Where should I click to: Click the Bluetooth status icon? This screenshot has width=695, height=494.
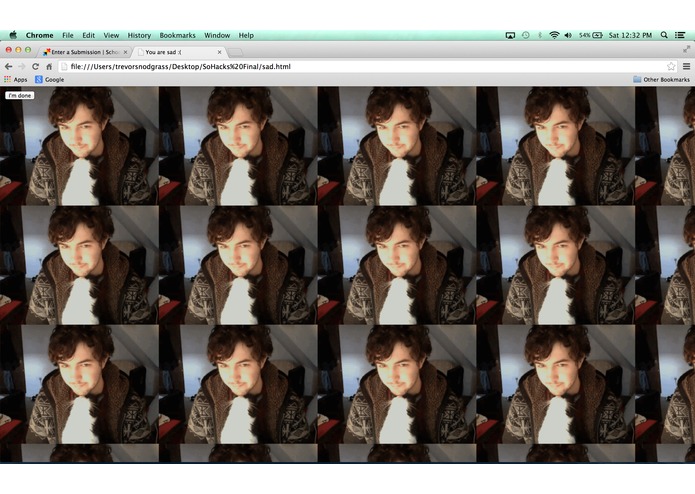pos(540,35)
